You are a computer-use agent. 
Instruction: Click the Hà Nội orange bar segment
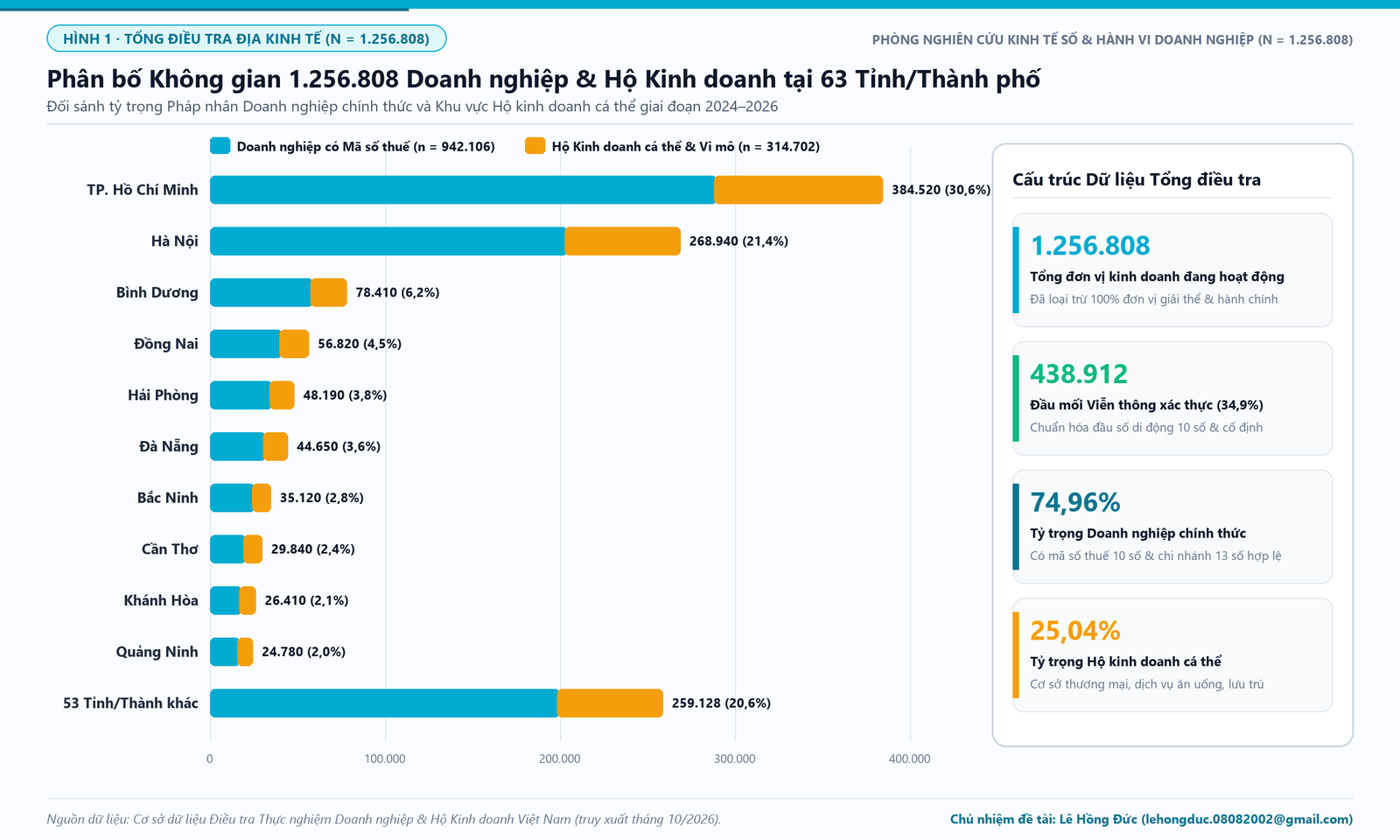[x=623, y=241]
